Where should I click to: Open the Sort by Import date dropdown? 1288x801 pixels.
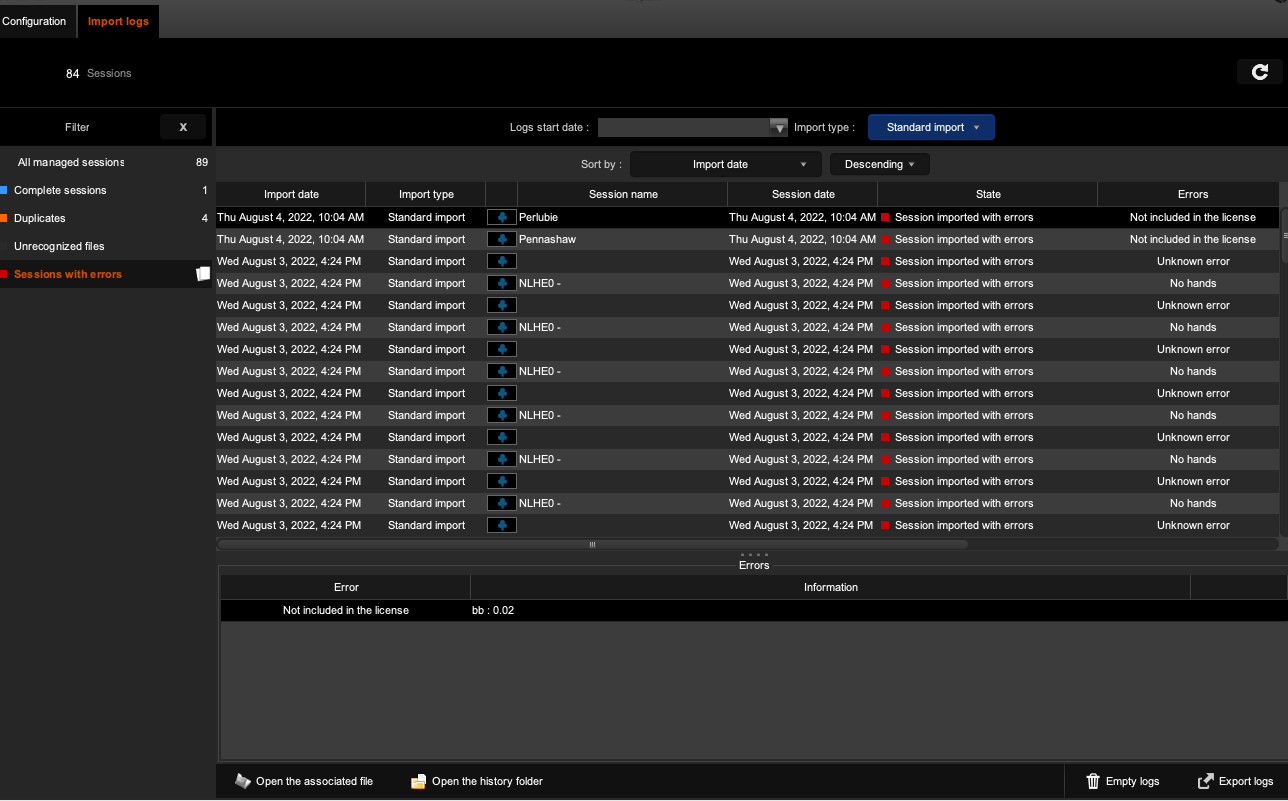726,164
